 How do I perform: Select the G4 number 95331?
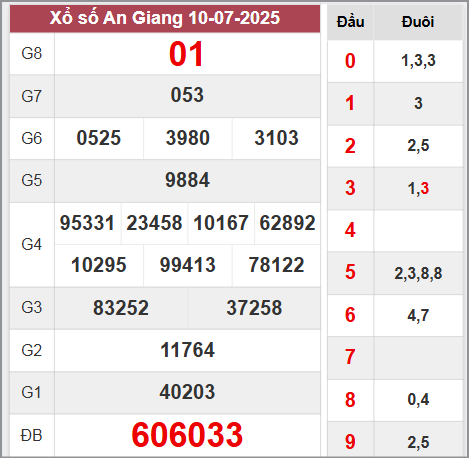[x=87, y=223]
